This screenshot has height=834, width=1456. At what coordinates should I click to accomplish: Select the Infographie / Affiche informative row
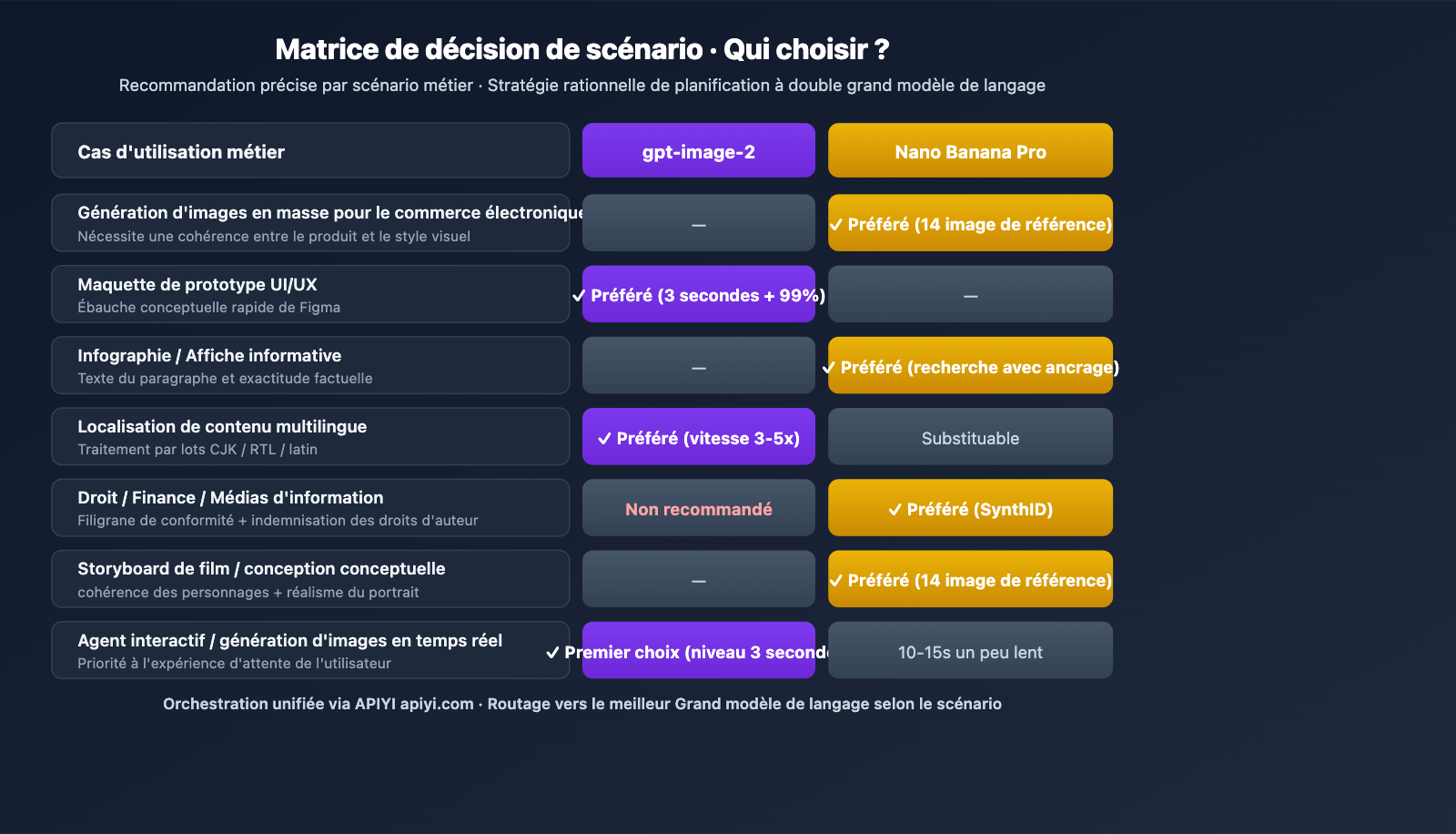(310, 365)
